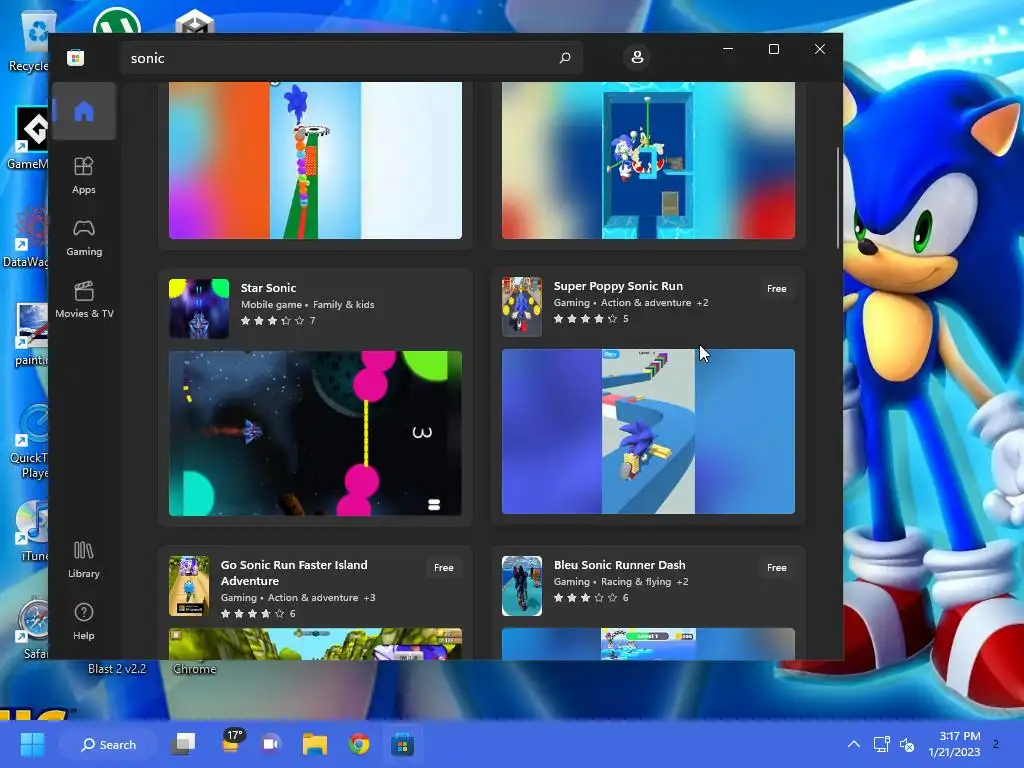1024x768 pixels.
Task: Open Go Sonic Run Faster Island app icon
Action: 189,586
